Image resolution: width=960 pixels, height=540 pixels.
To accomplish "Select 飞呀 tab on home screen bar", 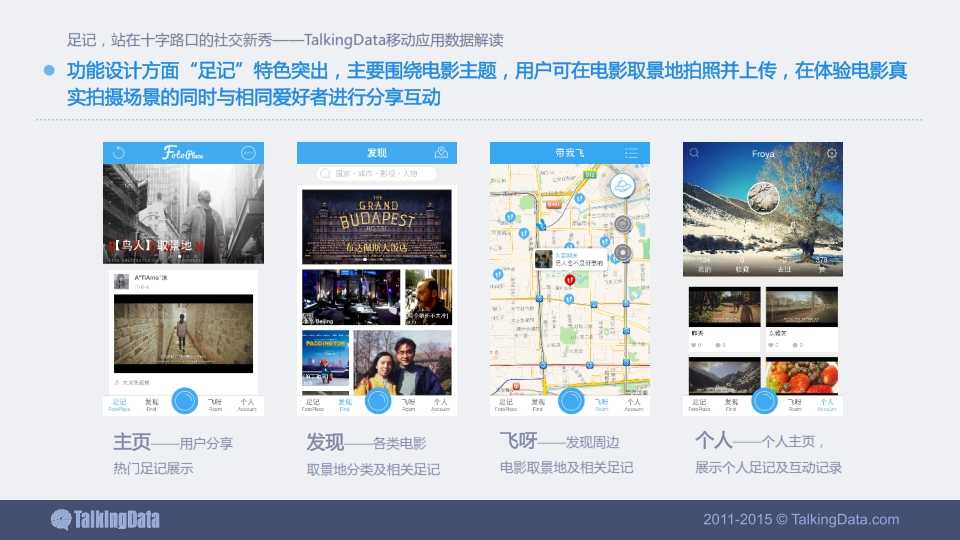I will 216,405.
